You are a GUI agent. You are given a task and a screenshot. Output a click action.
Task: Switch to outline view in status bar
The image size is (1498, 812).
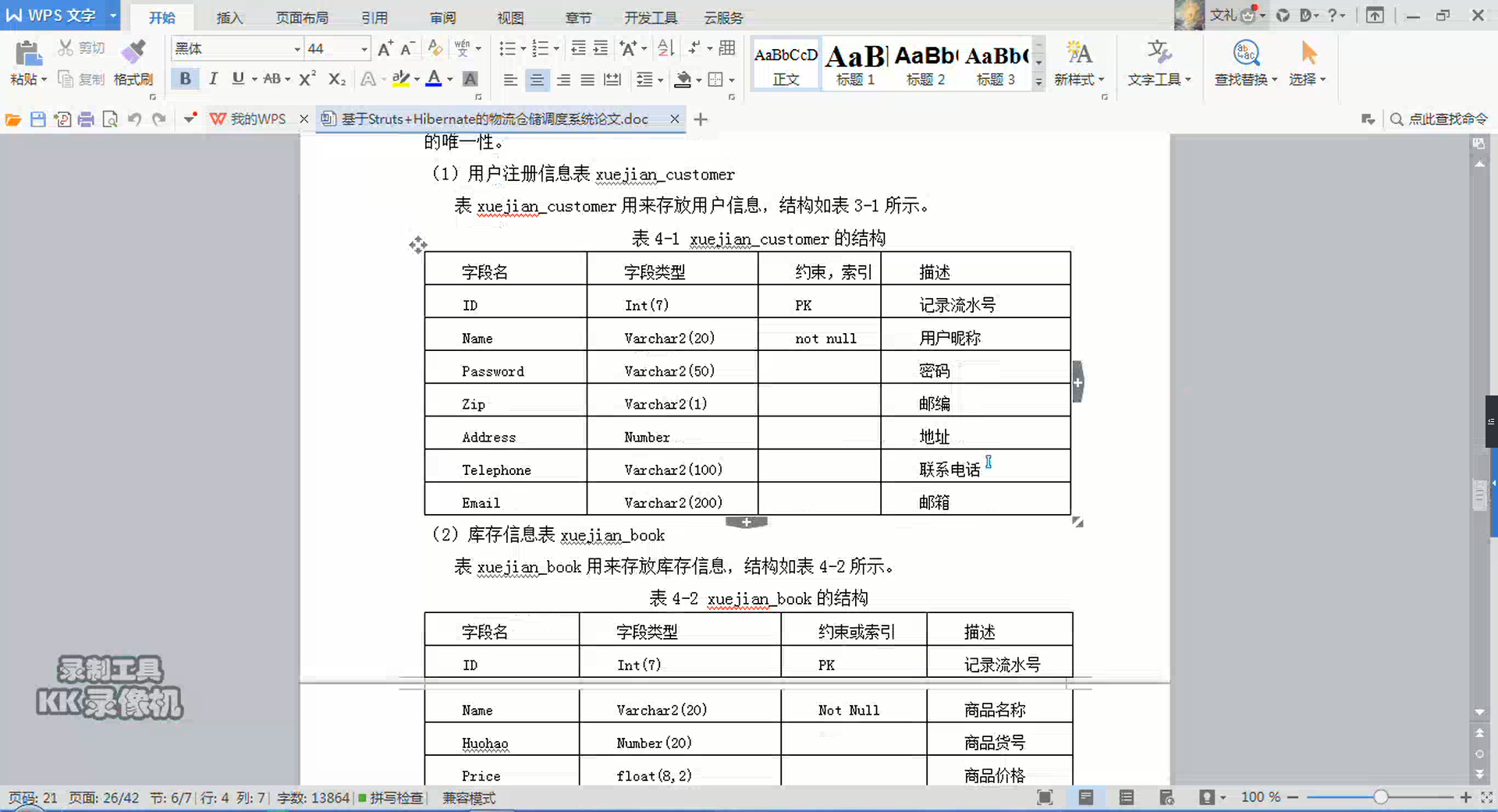tap(1126, 797)
